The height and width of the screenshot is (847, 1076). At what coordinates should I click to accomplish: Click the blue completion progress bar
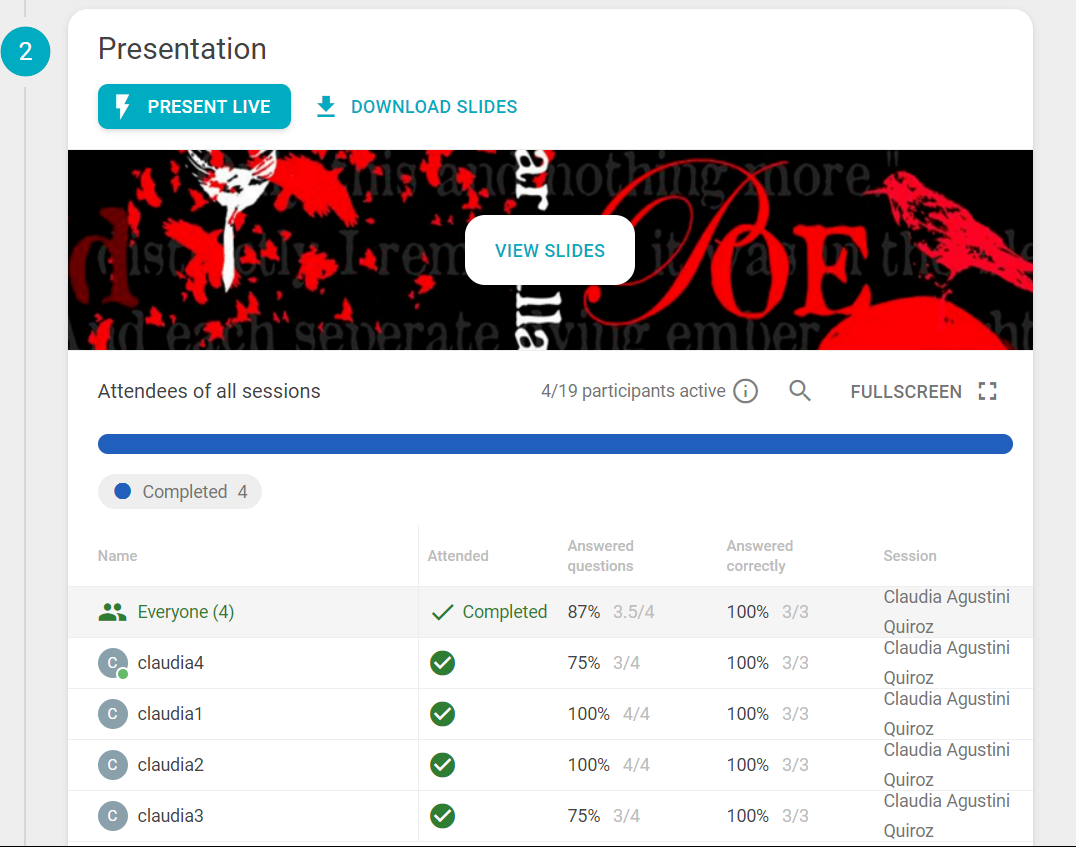point(555,444)
